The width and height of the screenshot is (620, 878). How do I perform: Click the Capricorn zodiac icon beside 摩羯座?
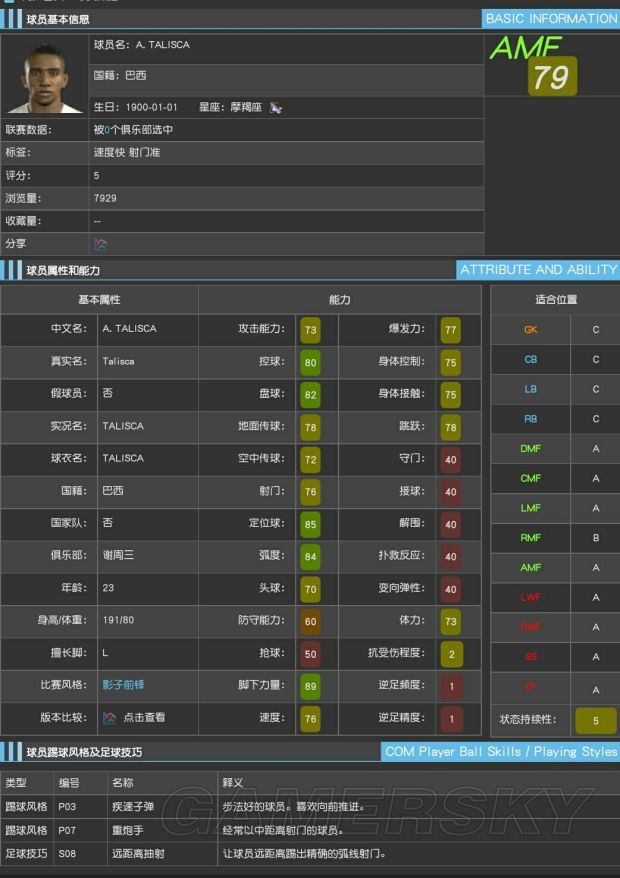click(x=275, y=108)
